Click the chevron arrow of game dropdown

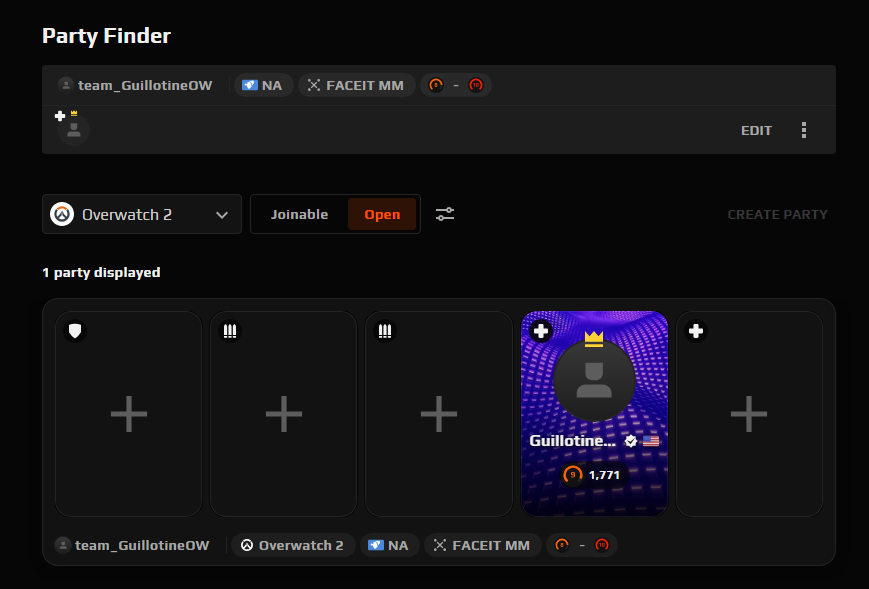[222, 214]
